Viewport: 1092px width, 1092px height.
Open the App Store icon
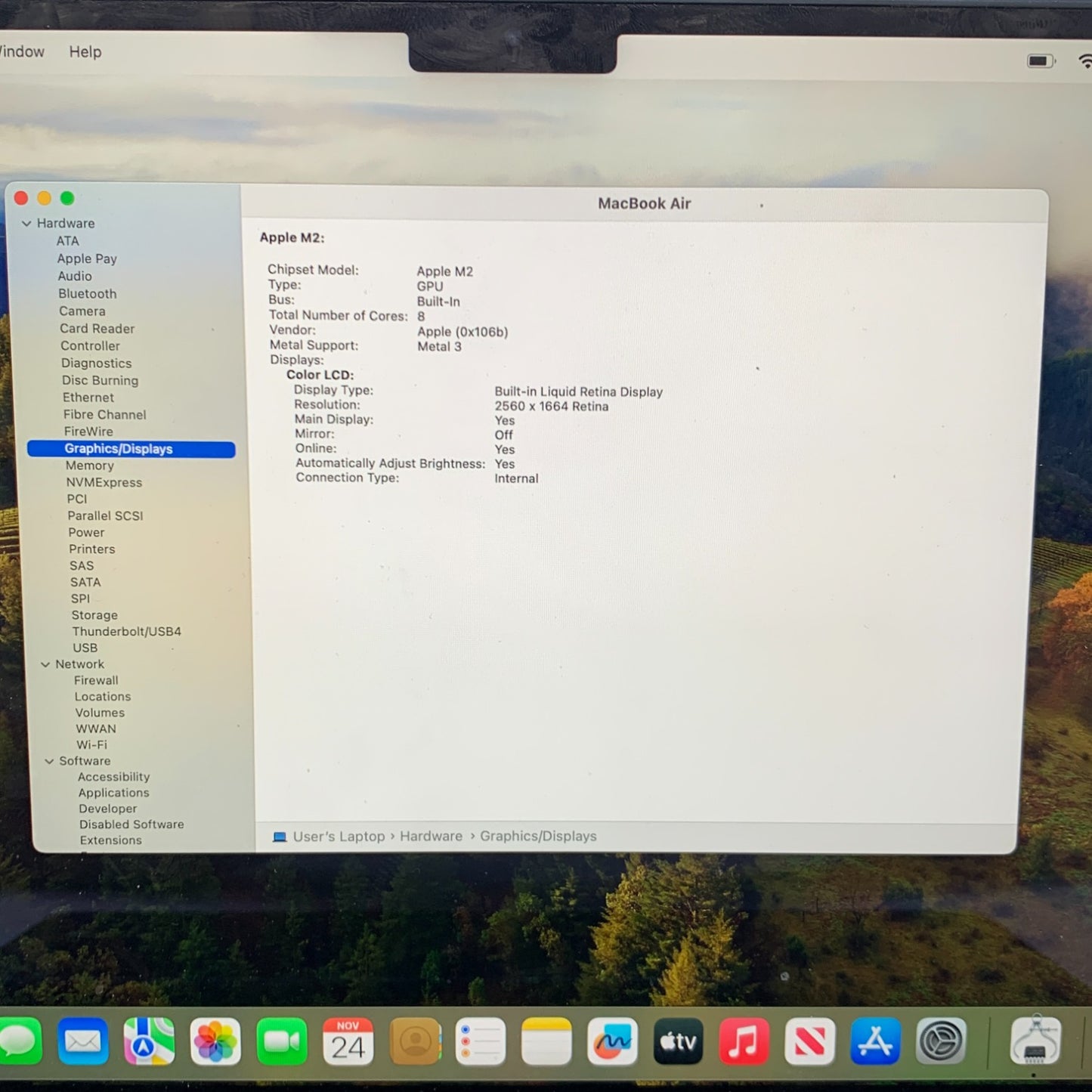875,1041
